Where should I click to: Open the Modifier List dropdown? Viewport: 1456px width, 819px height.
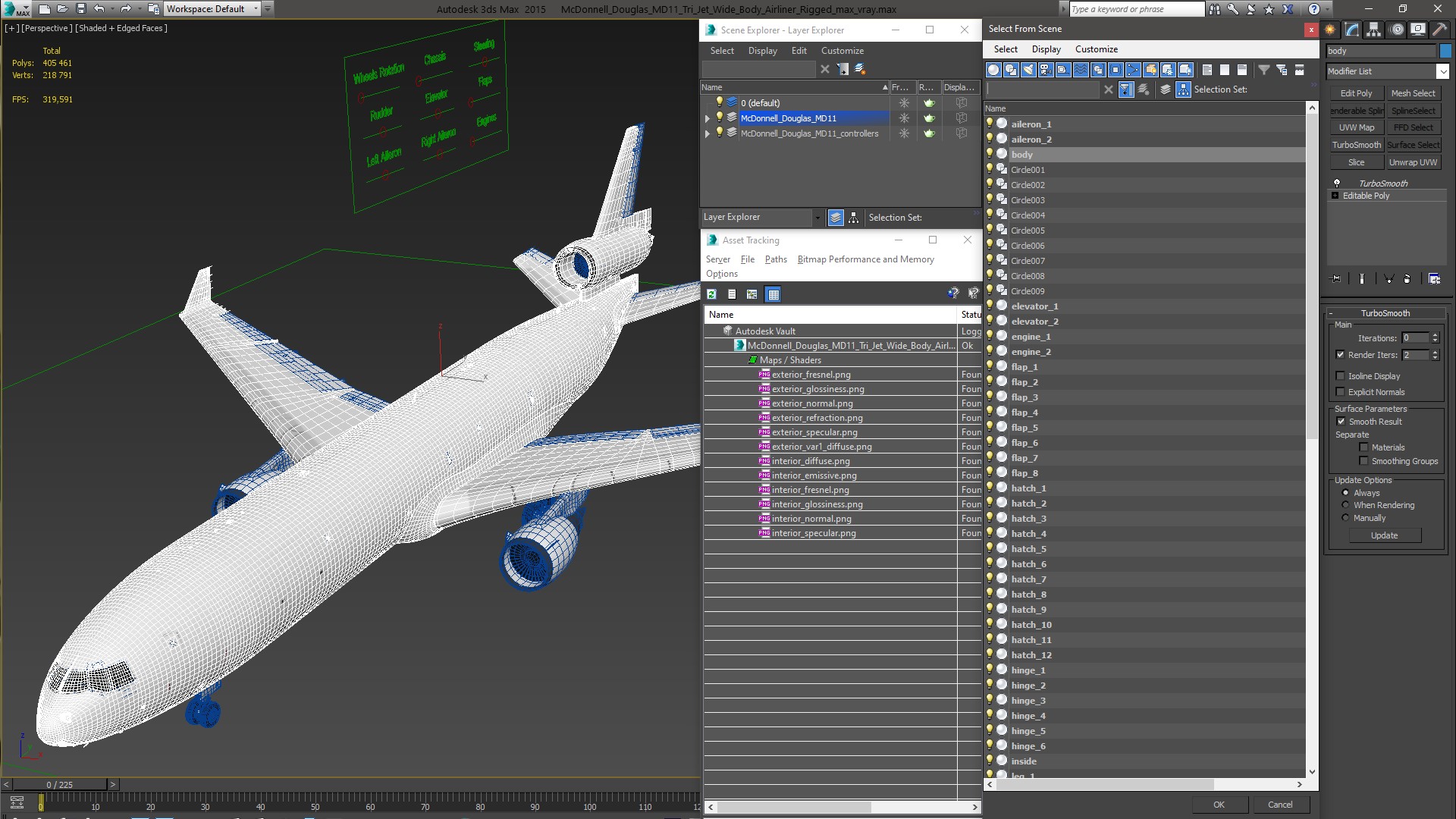(1442, 71)
